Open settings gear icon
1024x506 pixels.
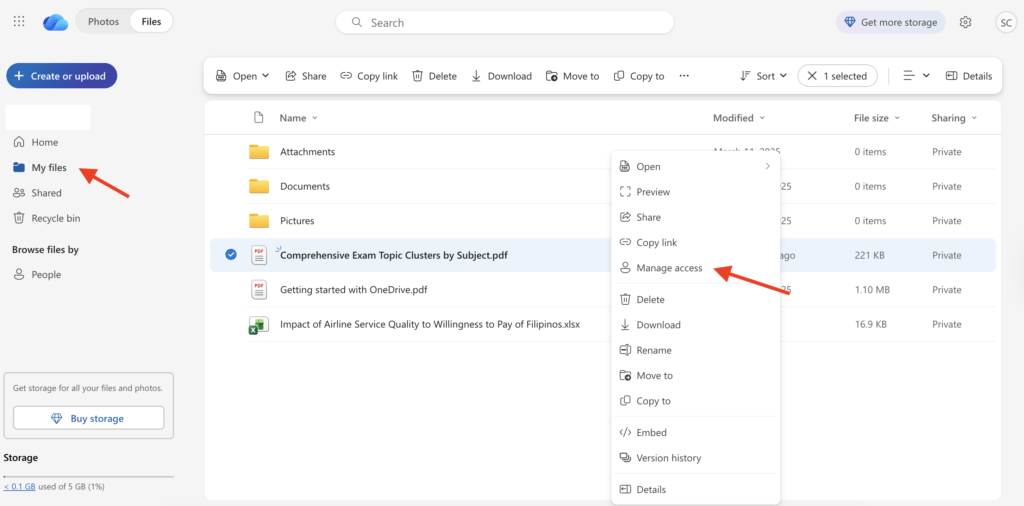(x=965, y=22)
